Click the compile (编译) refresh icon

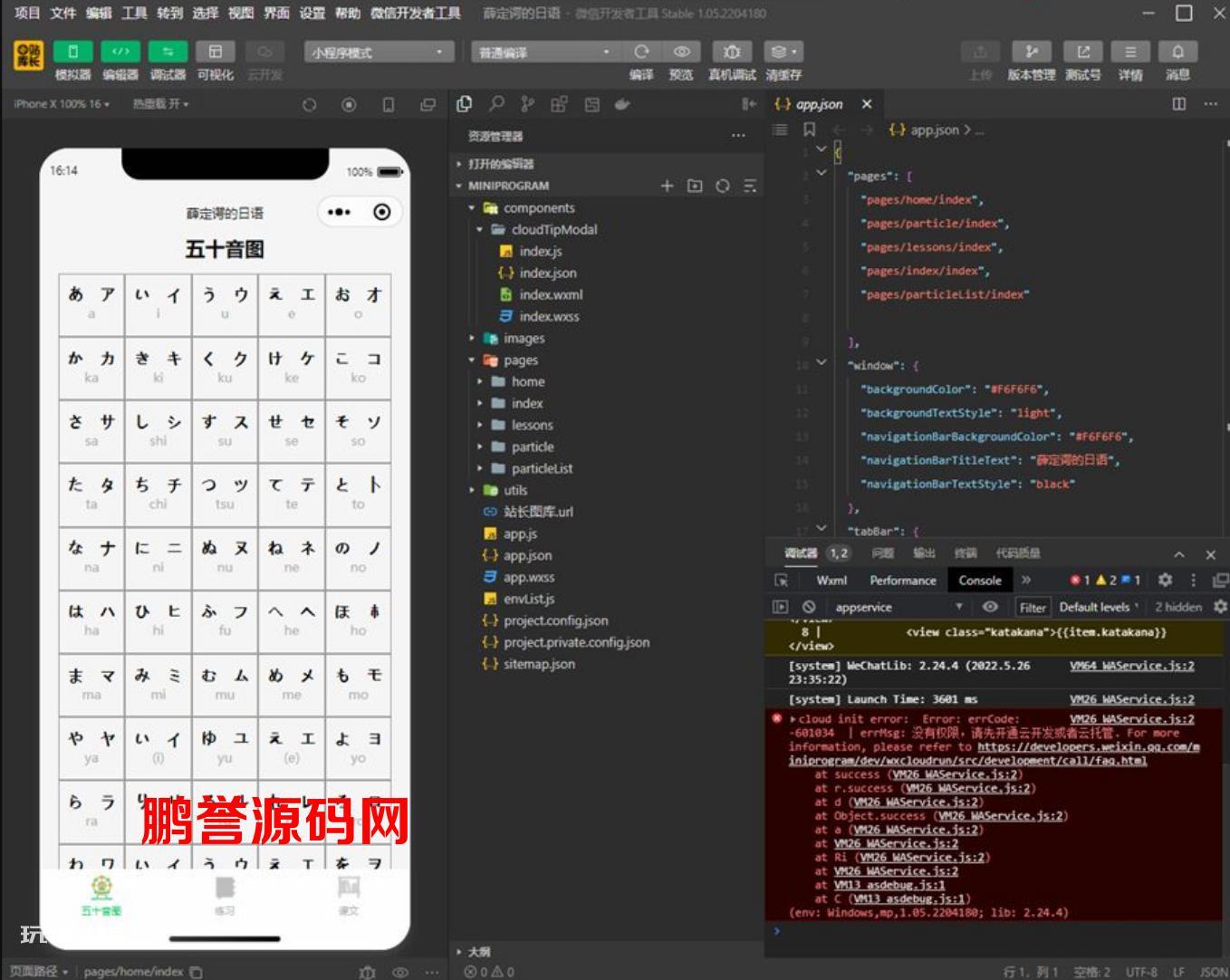click(641, 52)
